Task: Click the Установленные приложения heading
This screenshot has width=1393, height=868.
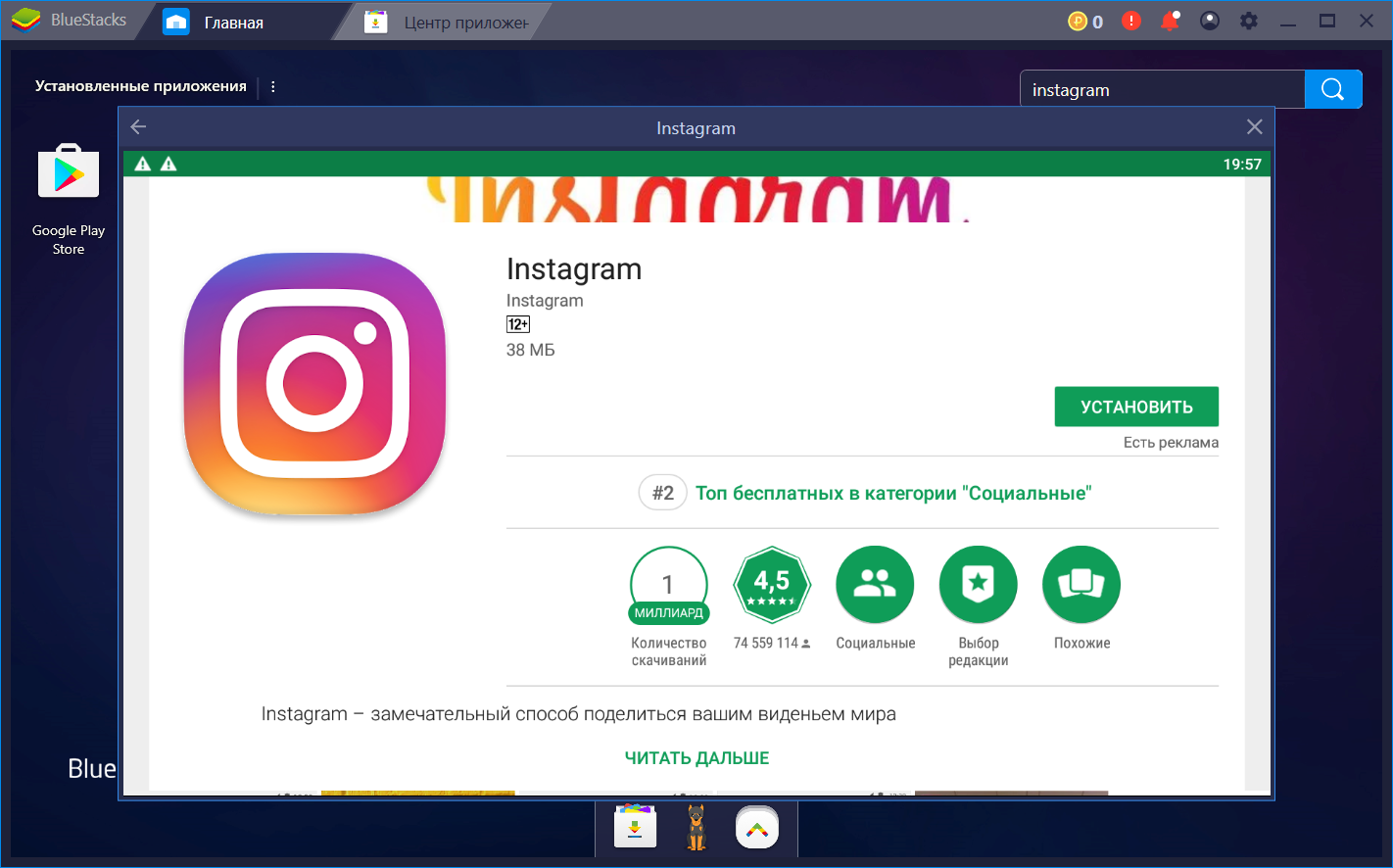Action: (141, 86)
